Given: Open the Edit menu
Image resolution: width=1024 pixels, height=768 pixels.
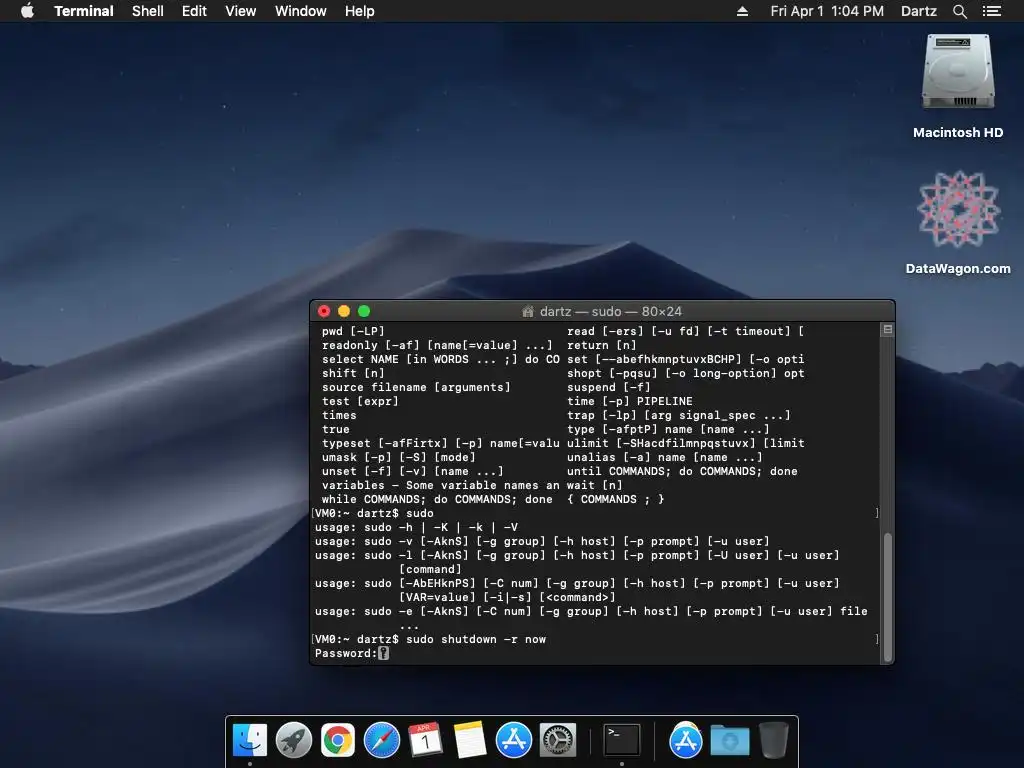Looking at the screenshot, I should click(x=194, y=11).
